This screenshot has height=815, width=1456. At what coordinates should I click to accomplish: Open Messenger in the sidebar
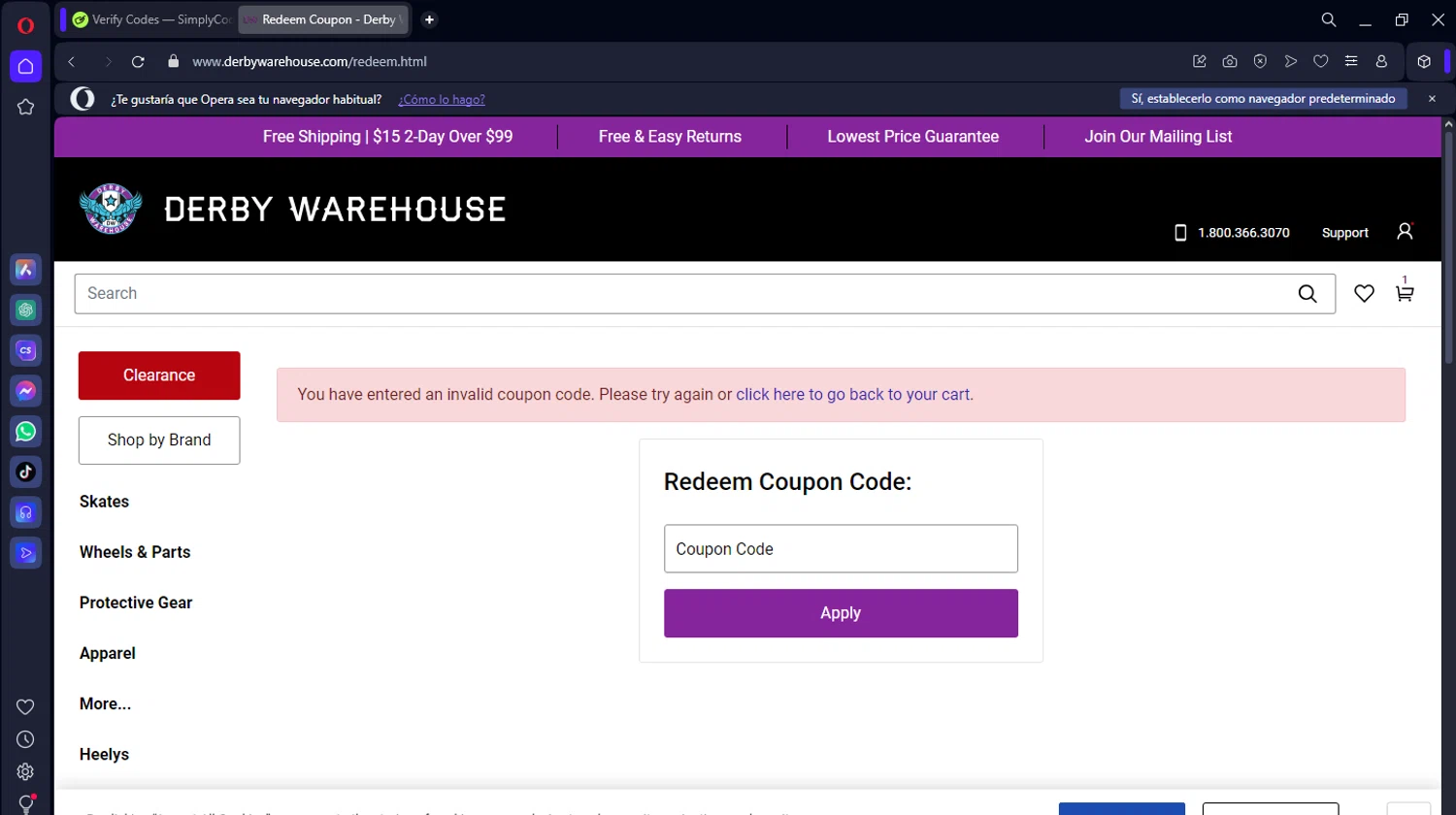(26, 391)
